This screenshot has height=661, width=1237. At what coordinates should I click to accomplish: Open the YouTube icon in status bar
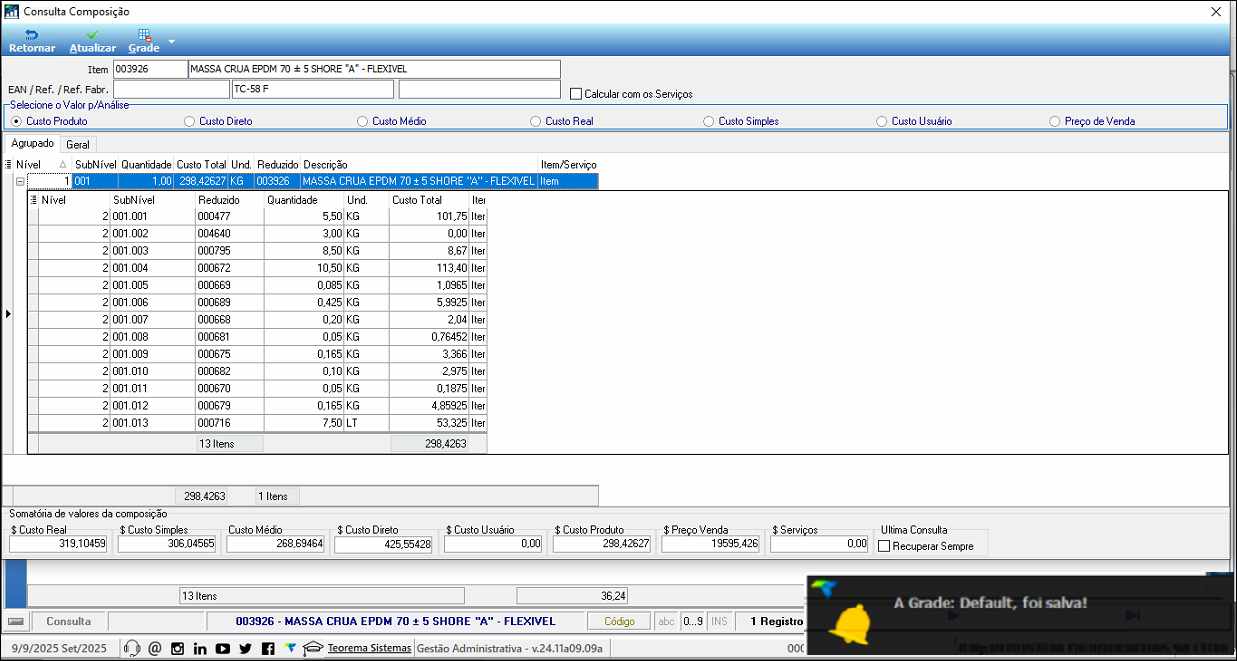(x=223, y=648)
